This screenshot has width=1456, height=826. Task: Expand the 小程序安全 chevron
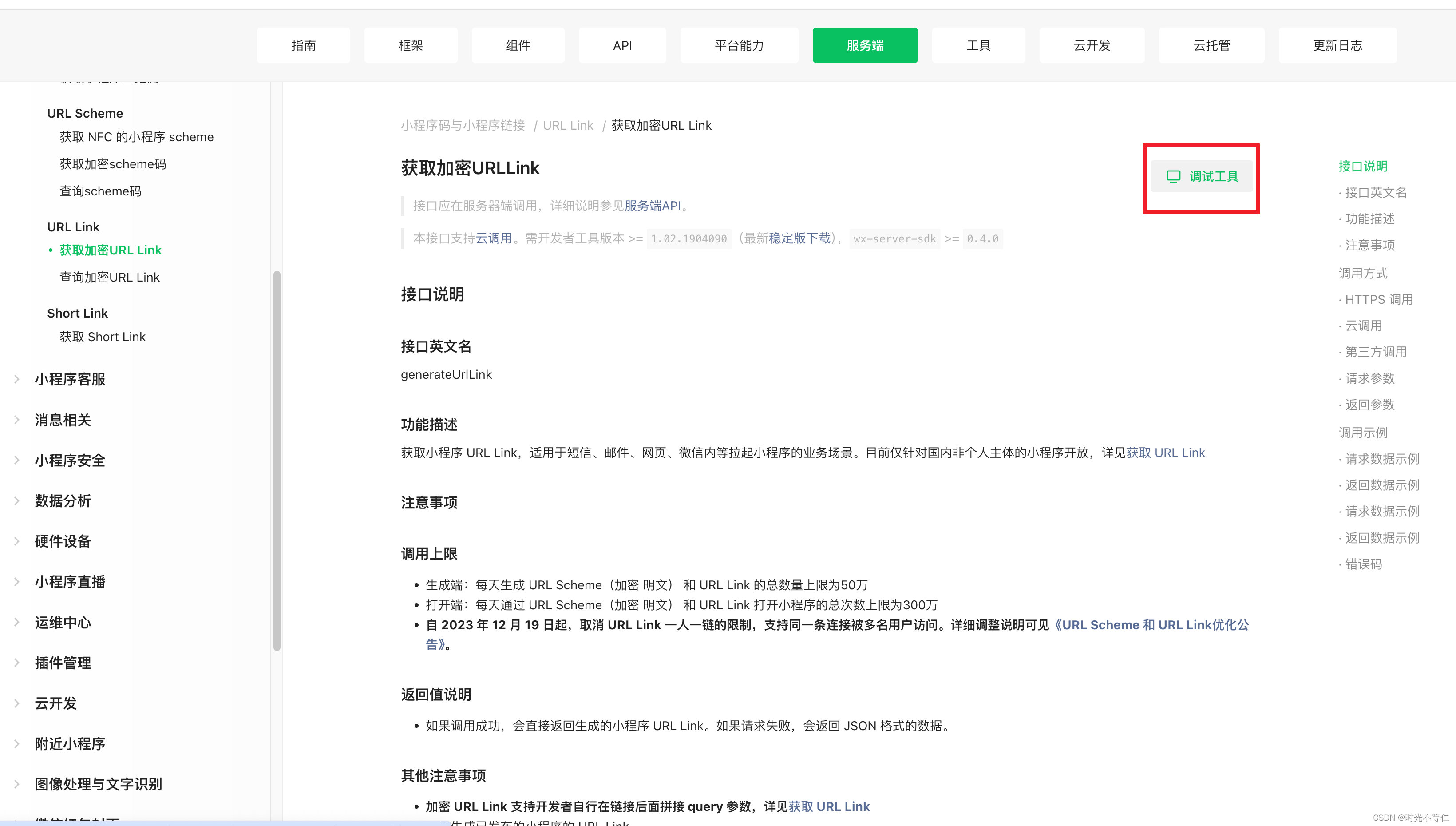17,460
